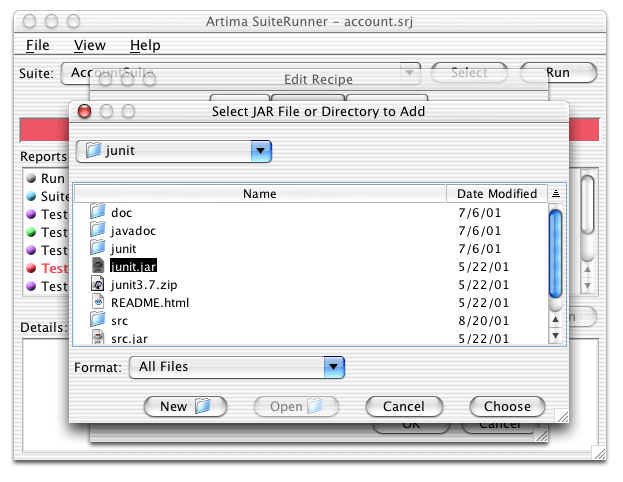Close the Select JAR File dialog
The image size is (623, 482).
[x=84, y=111]
